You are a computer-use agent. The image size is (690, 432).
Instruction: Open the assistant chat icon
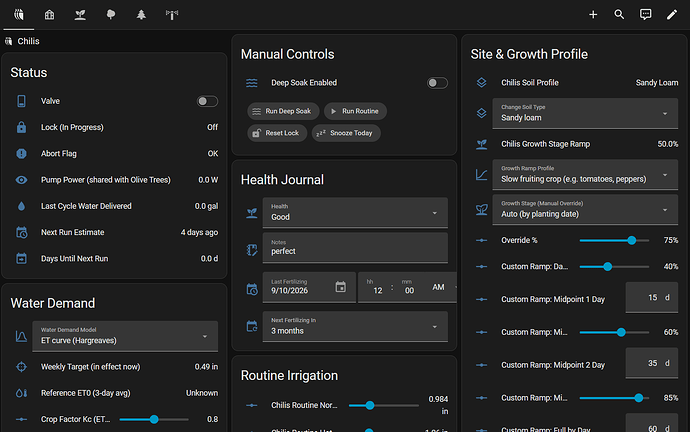click(646, 15)
